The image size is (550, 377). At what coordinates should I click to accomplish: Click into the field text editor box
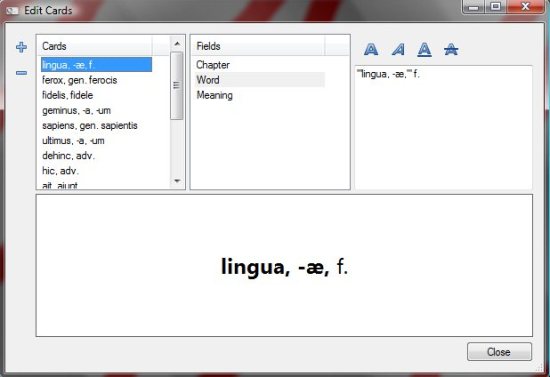tap(443, 127)
